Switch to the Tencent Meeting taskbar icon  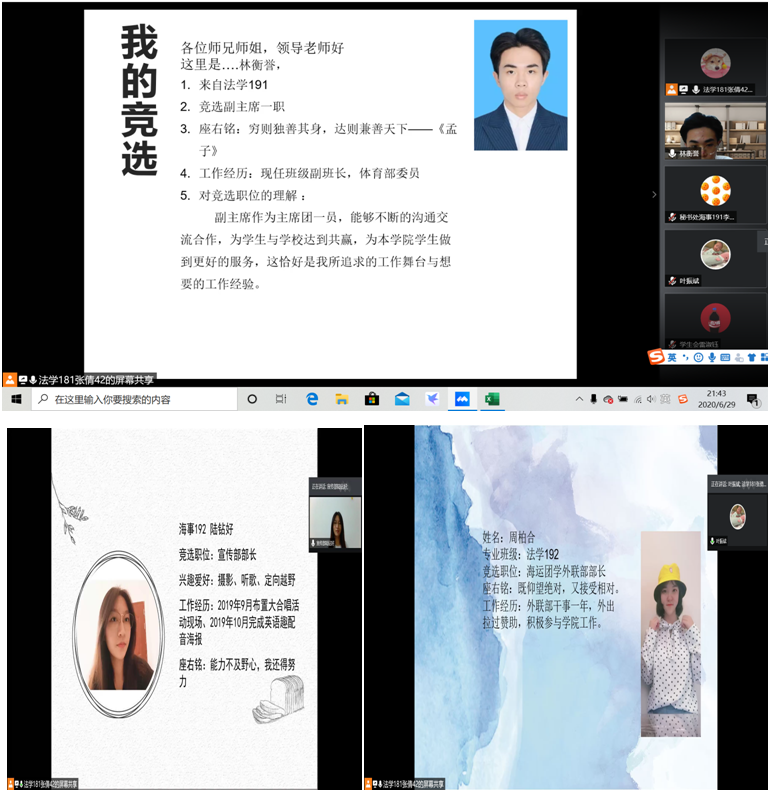click(x=462, y=399)
